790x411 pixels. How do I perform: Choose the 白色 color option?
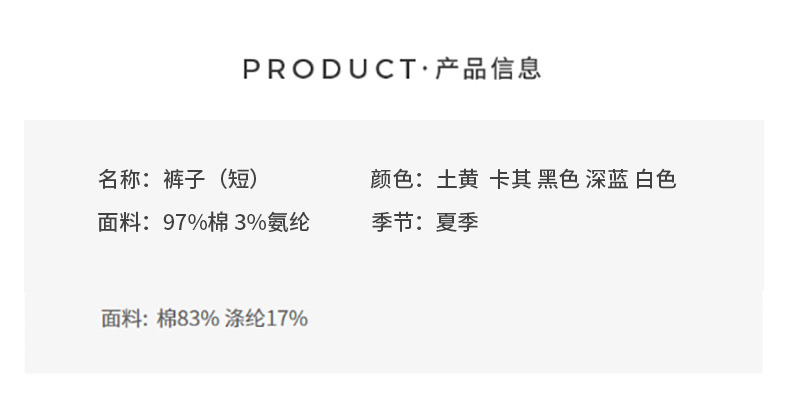click(x=656, y=180)
